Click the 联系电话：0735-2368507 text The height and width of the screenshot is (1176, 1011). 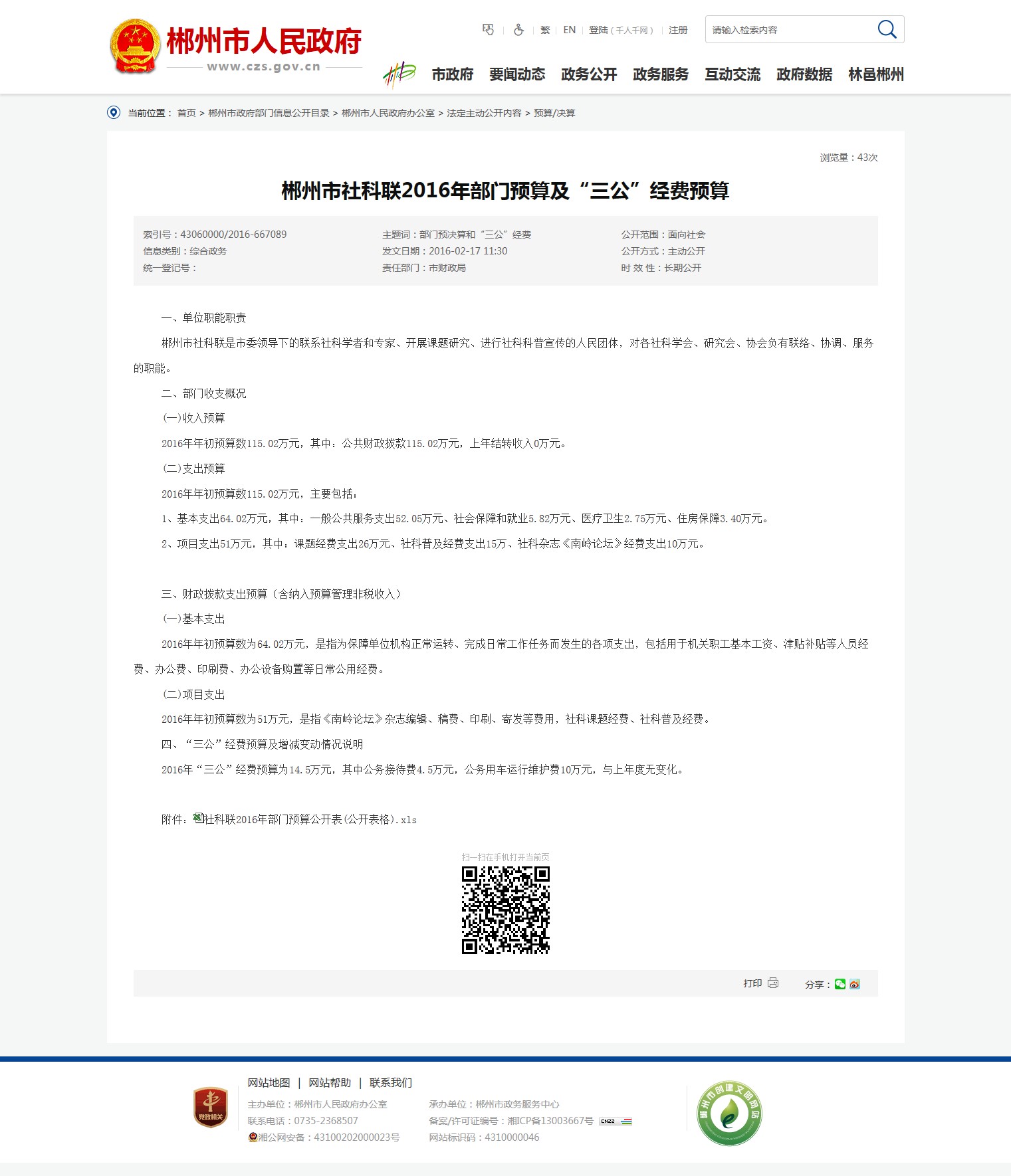(x=303, y=1121)
